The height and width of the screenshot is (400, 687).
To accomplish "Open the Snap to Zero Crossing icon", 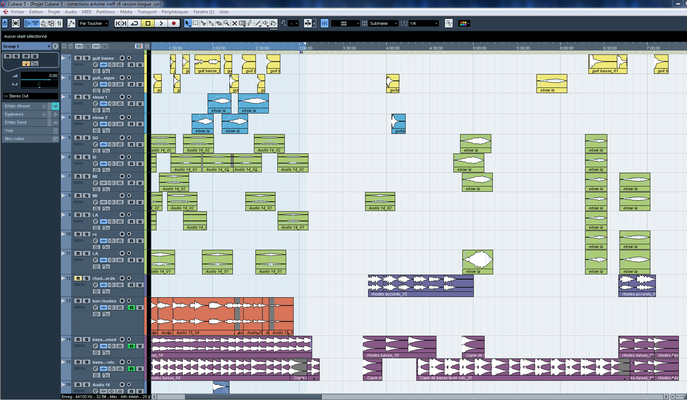I will 448,23.
